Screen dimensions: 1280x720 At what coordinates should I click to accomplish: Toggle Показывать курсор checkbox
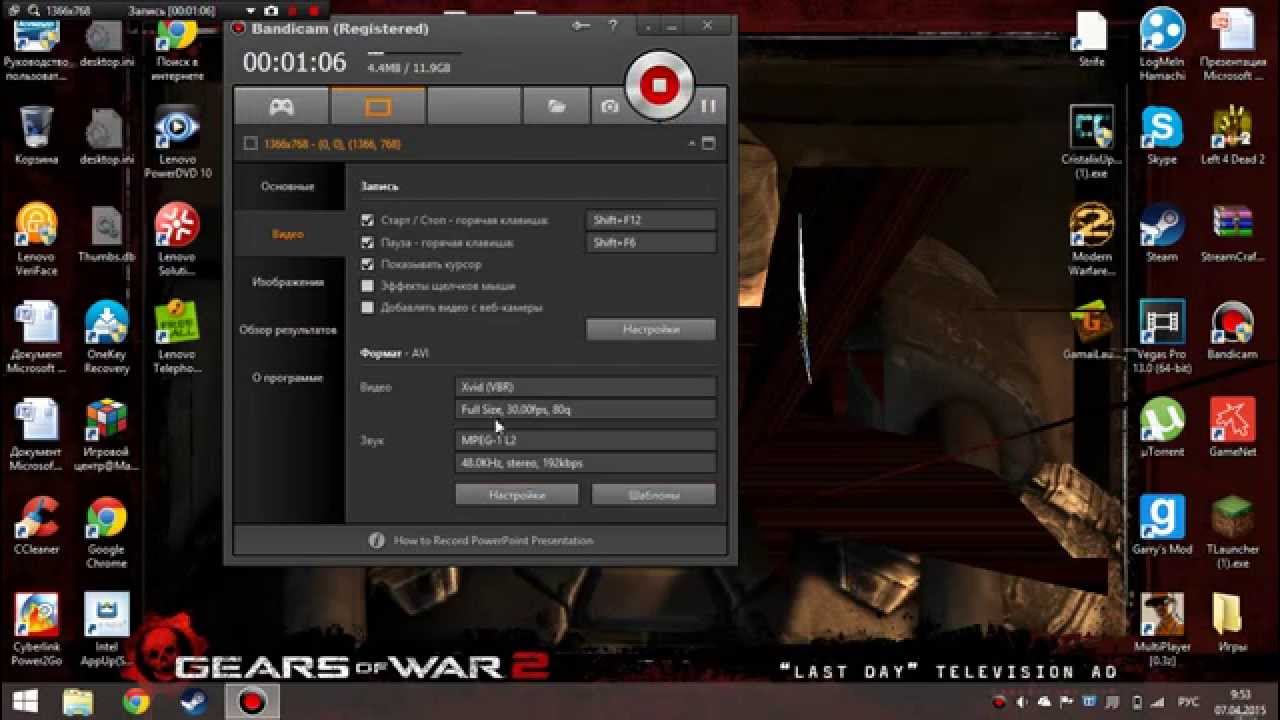(368, 264)
